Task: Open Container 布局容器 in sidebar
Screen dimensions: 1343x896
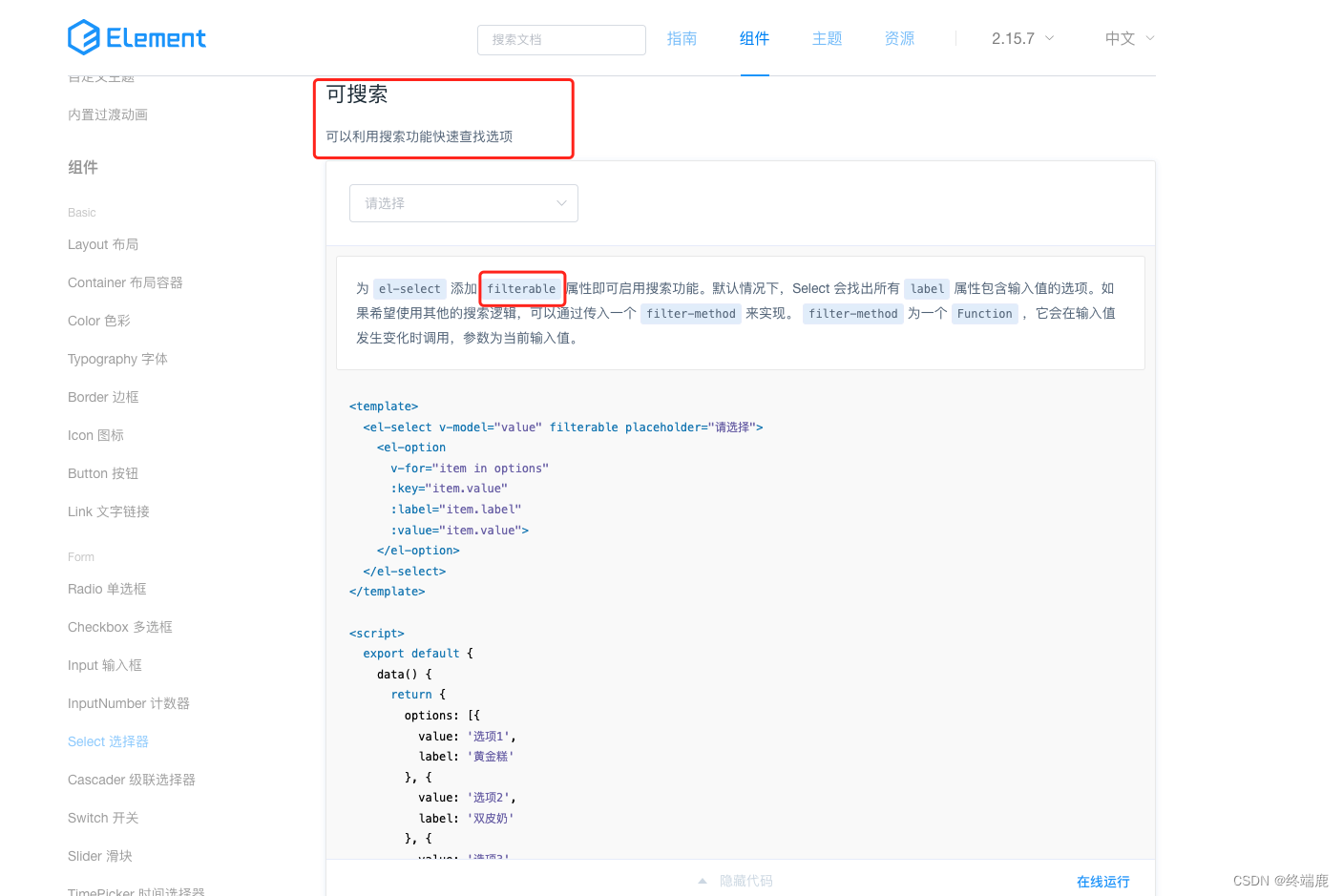Action: pos(125,282)
